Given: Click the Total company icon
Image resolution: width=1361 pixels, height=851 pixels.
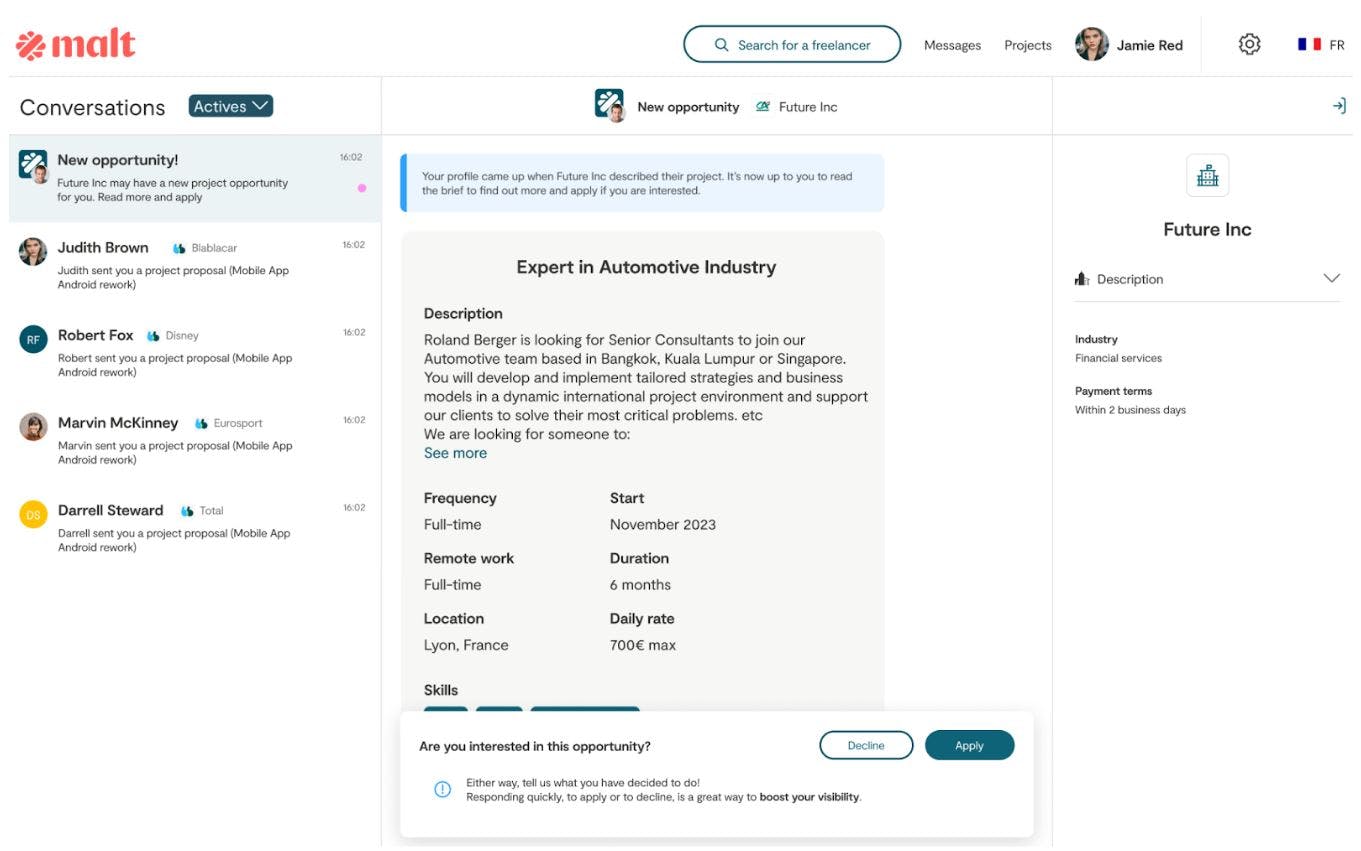Looking at the screenshot, I should 187,512.
